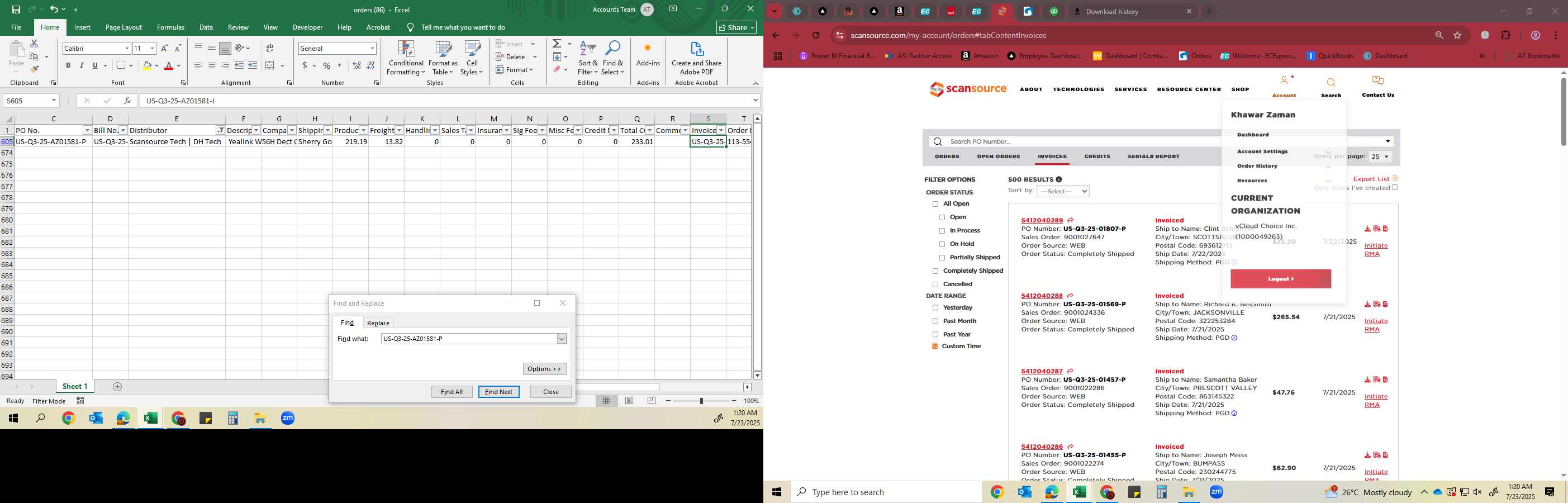Open Find & Select tool
The height and width of the screenshot is (503, 1568).
coord(612,59)
